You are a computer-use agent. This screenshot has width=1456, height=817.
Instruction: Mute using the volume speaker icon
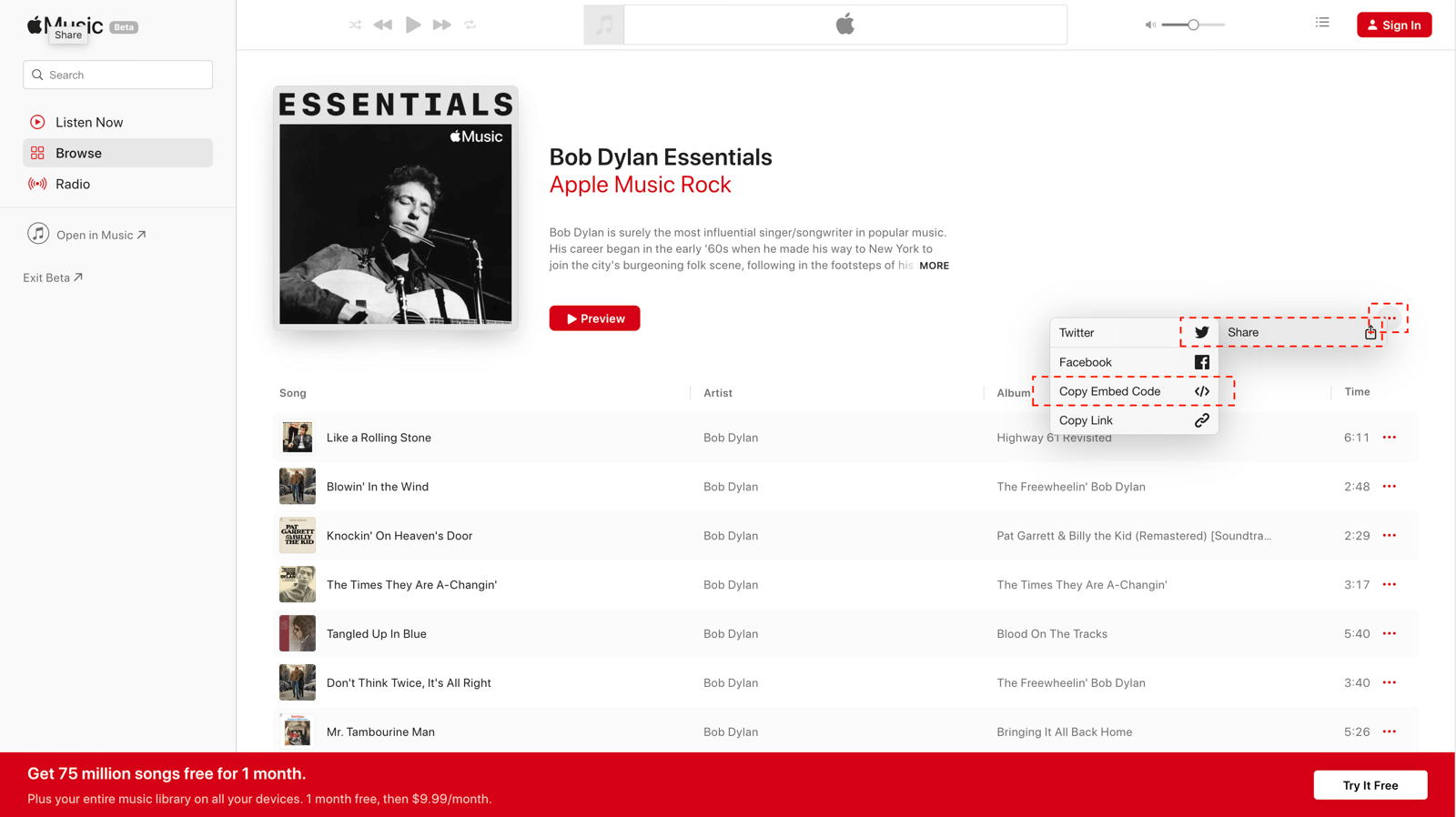point(1150,25)
